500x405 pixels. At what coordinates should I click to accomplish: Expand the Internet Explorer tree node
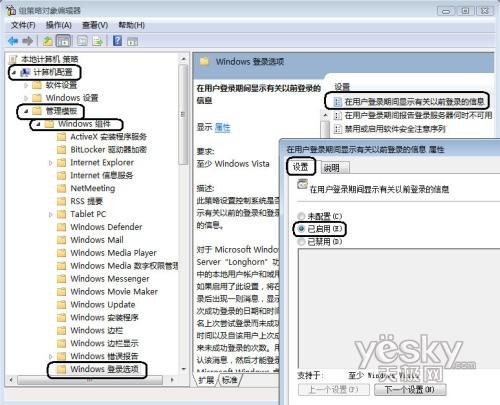click(x=51, y=163)
